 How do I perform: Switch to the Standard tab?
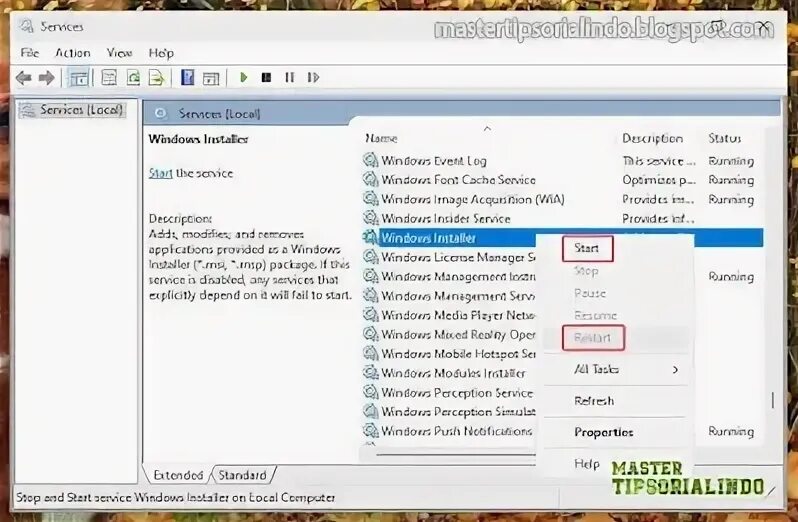(242, 475)
